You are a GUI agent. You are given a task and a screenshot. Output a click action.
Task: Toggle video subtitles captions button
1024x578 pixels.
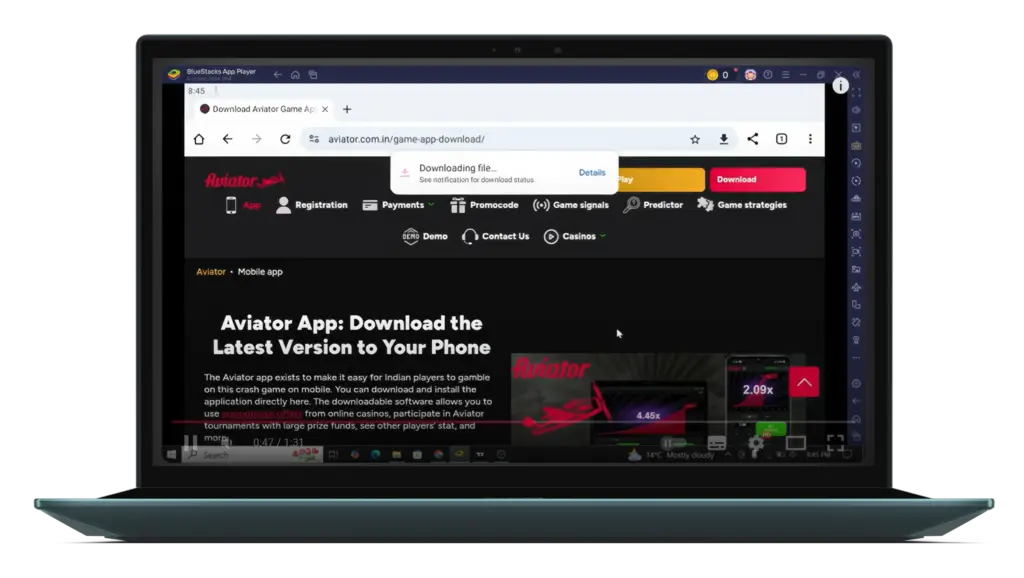(716, 443)
